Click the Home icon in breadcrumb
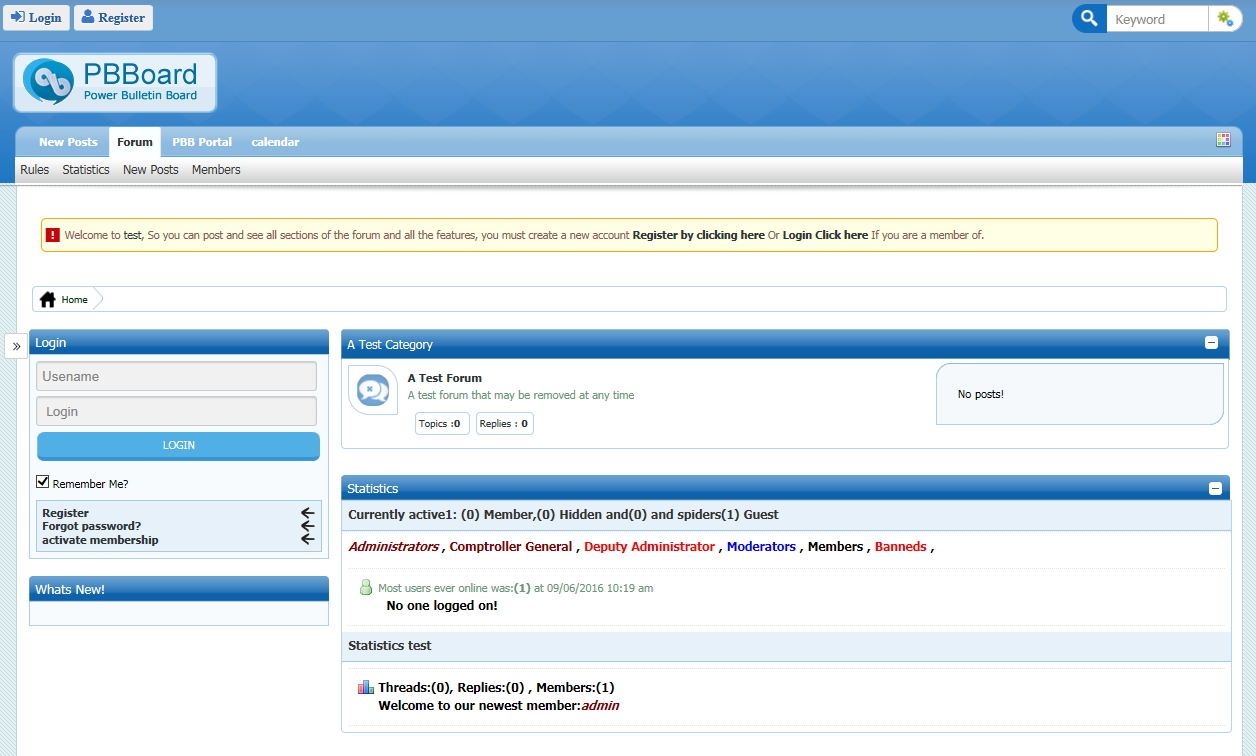Image resolution: width=1256 pixels, height=756 pixels. pos(47,299)
